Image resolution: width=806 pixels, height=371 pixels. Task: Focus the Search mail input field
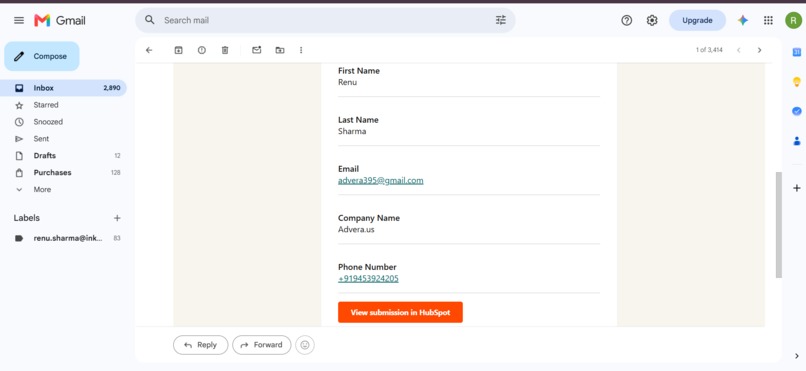326,21
